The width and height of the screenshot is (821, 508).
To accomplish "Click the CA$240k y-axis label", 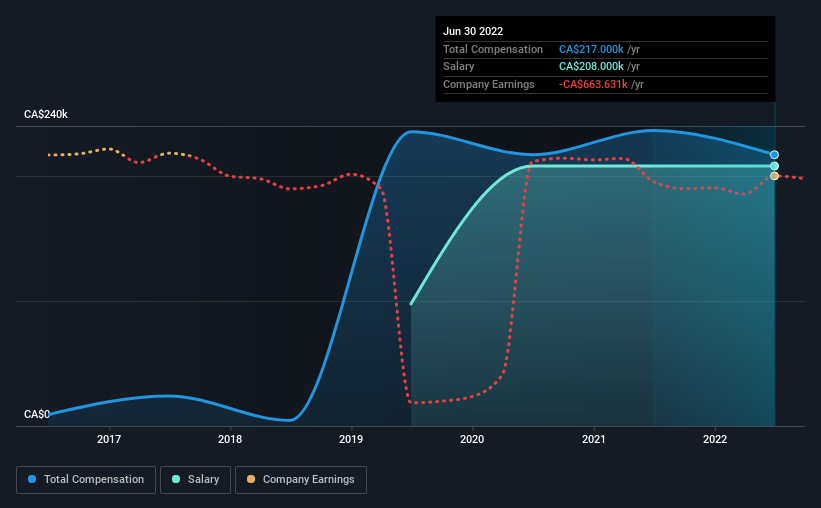I will [46, 114].
